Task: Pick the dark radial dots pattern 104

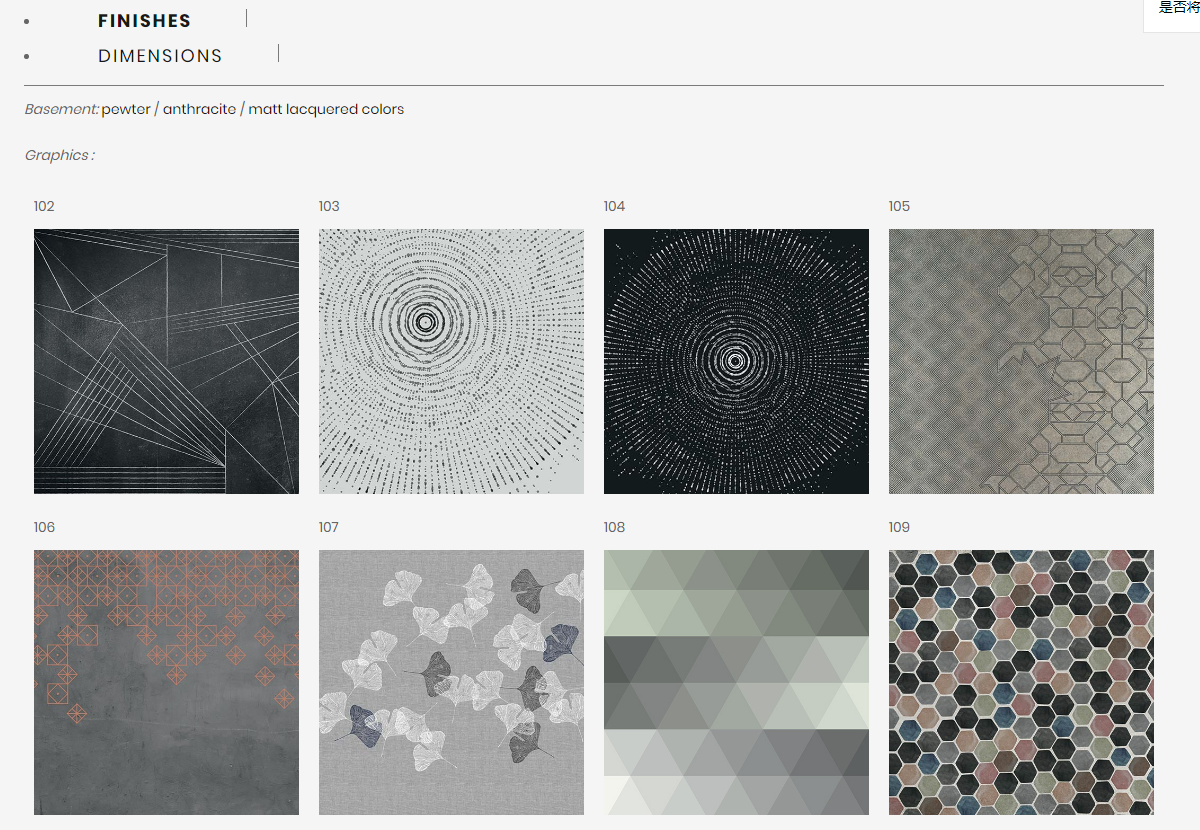Action: tap(736, 361)
